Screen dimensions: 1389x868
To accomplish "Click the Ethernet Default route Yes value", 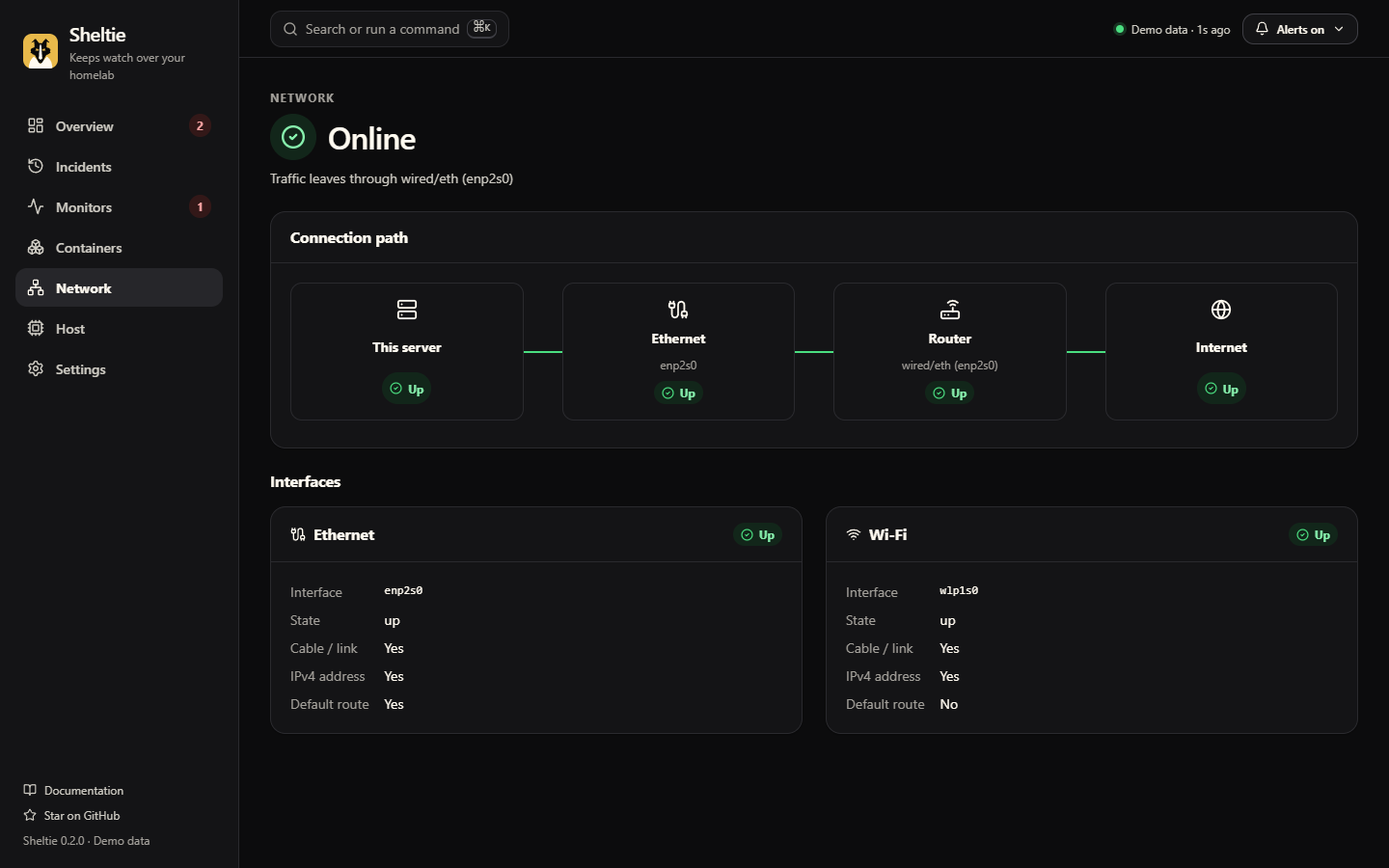I will [394, 704].
